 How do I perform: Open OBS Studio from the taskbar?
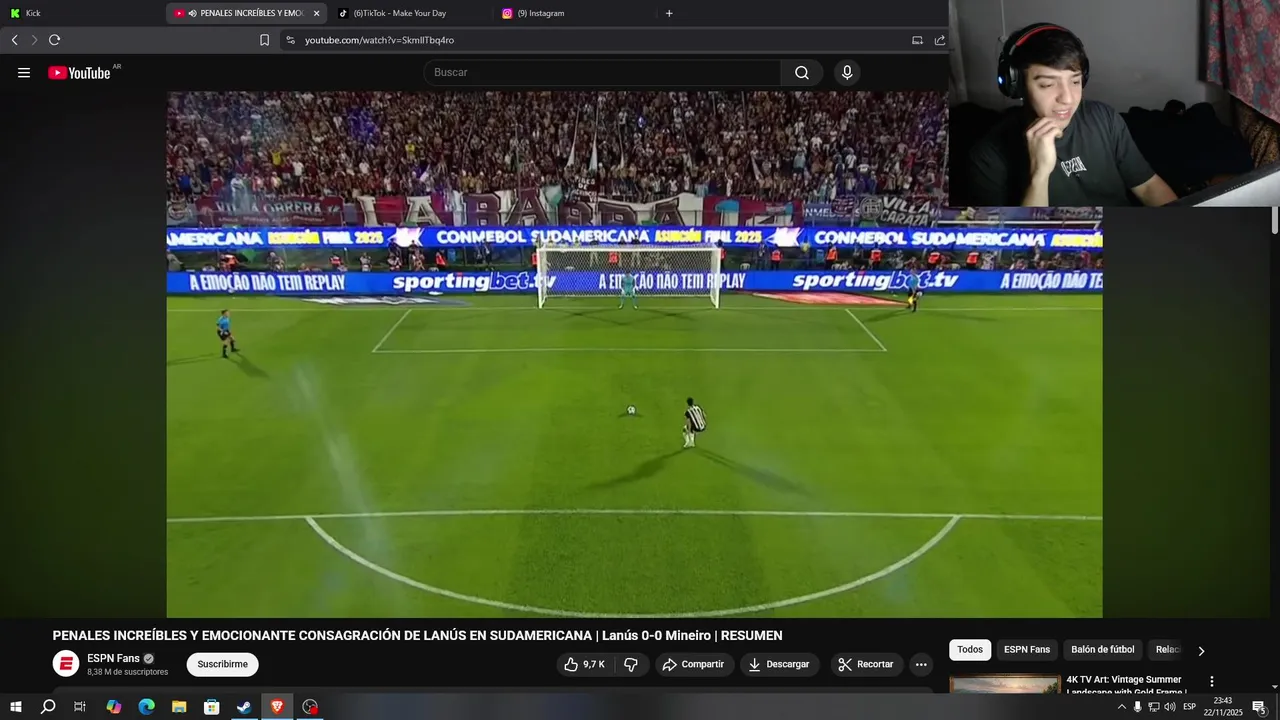coord(310,707)
